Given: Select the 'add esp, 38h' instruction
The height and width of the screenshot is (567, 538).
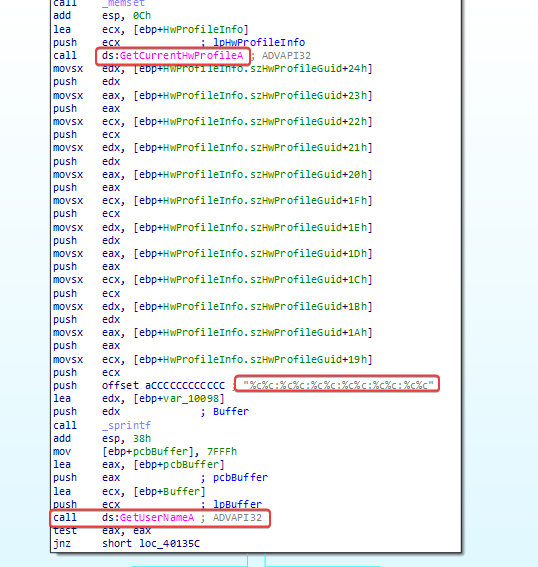Looking at the screenshot, I should tap(102, 438).
